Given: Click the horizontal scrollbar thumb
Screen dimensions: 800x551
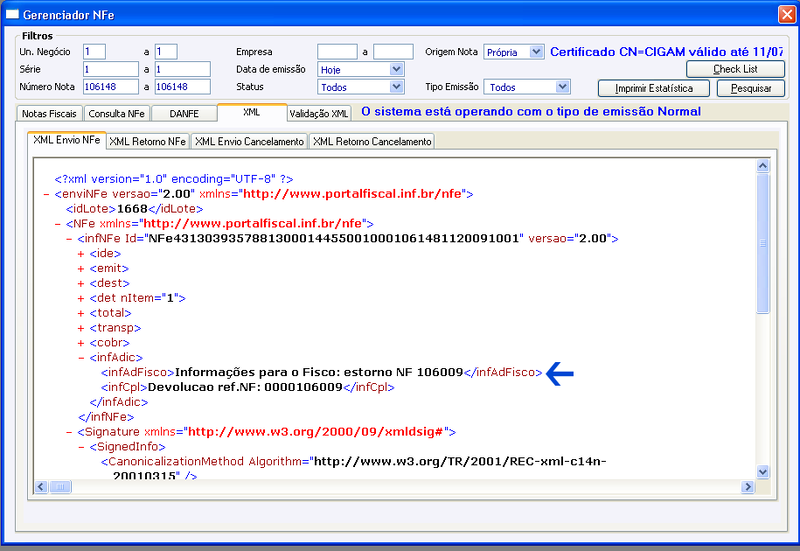Looking at the screenshot, I should [x=60, y=487].
